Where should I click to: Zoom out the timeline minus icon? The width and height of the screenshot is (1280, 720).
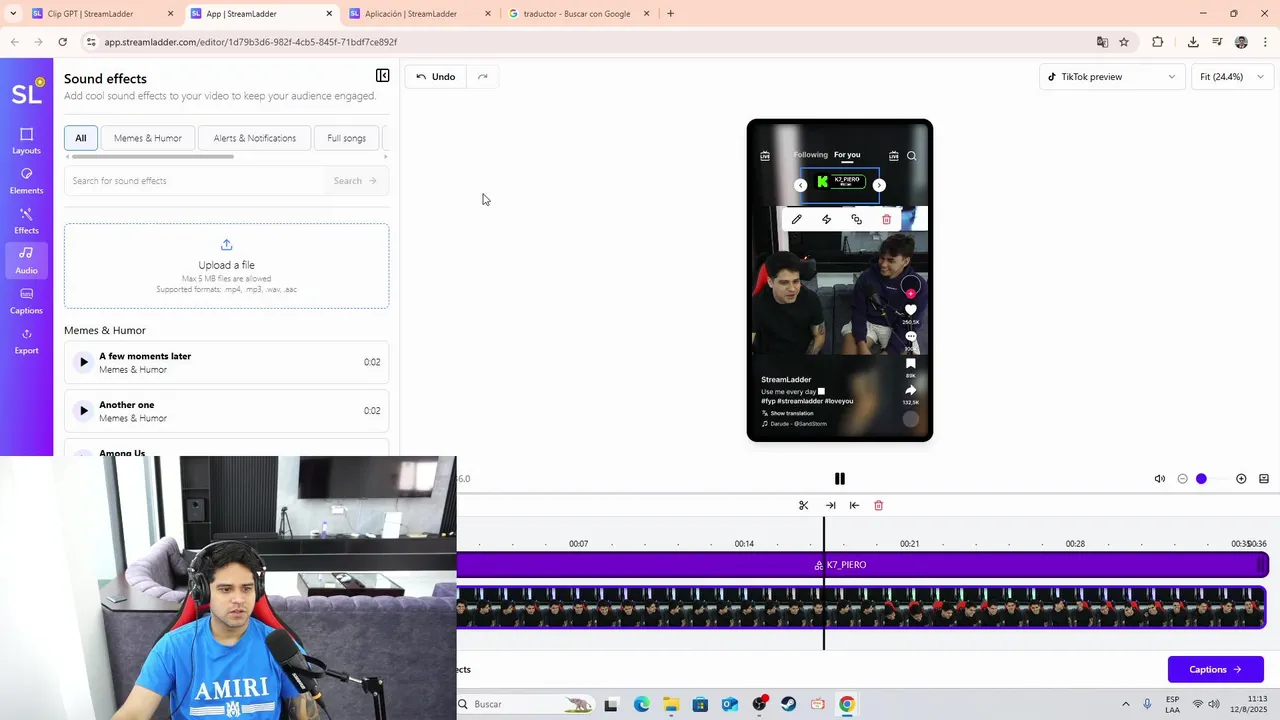[x=1182, y=479]
